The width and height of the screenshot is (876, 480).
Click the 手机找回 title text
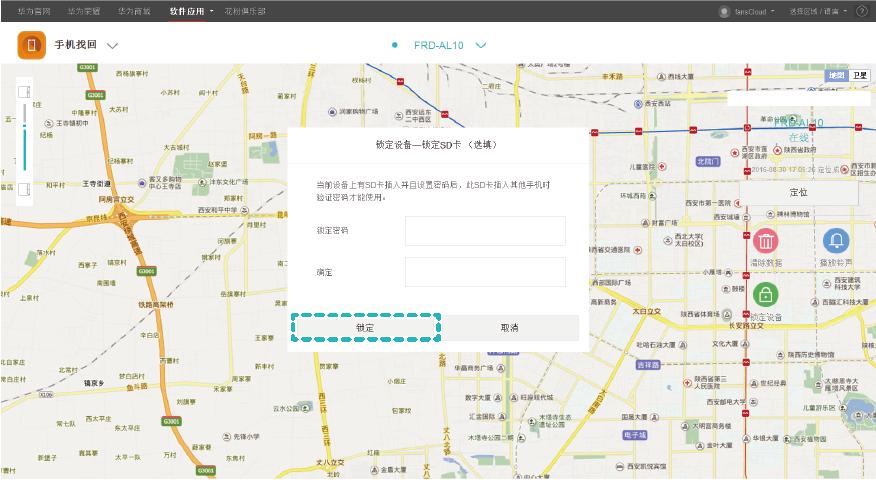click(75, 45)
